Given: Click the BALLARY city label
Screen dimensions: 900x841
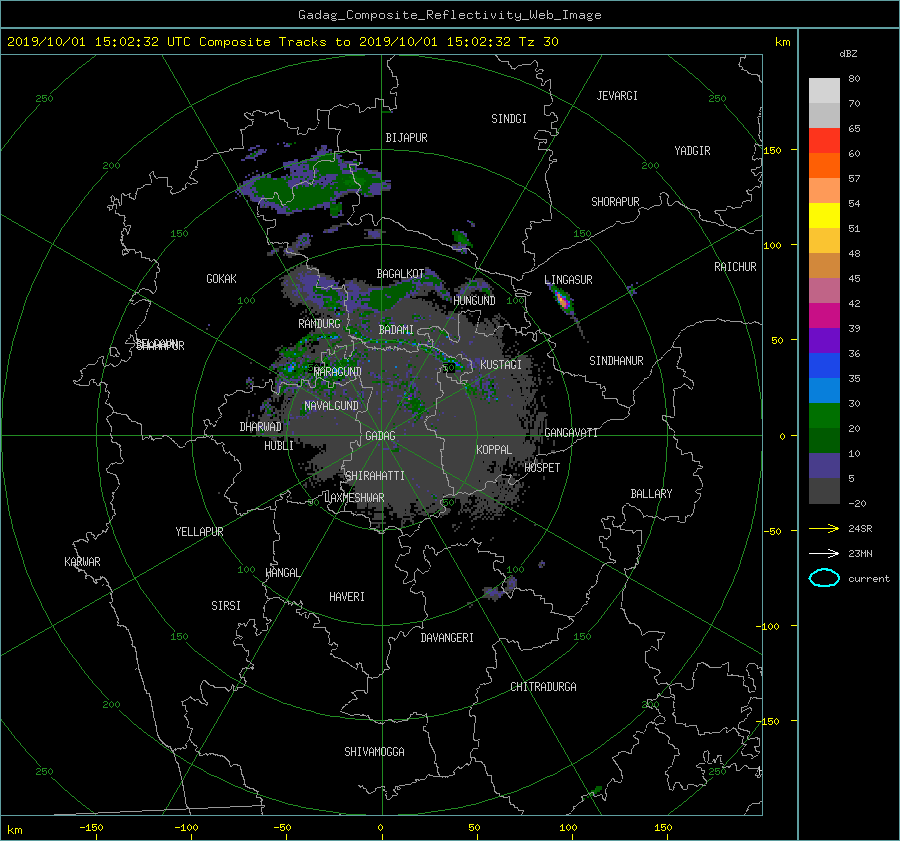Looking at the screenshot, I should point(651,494).
